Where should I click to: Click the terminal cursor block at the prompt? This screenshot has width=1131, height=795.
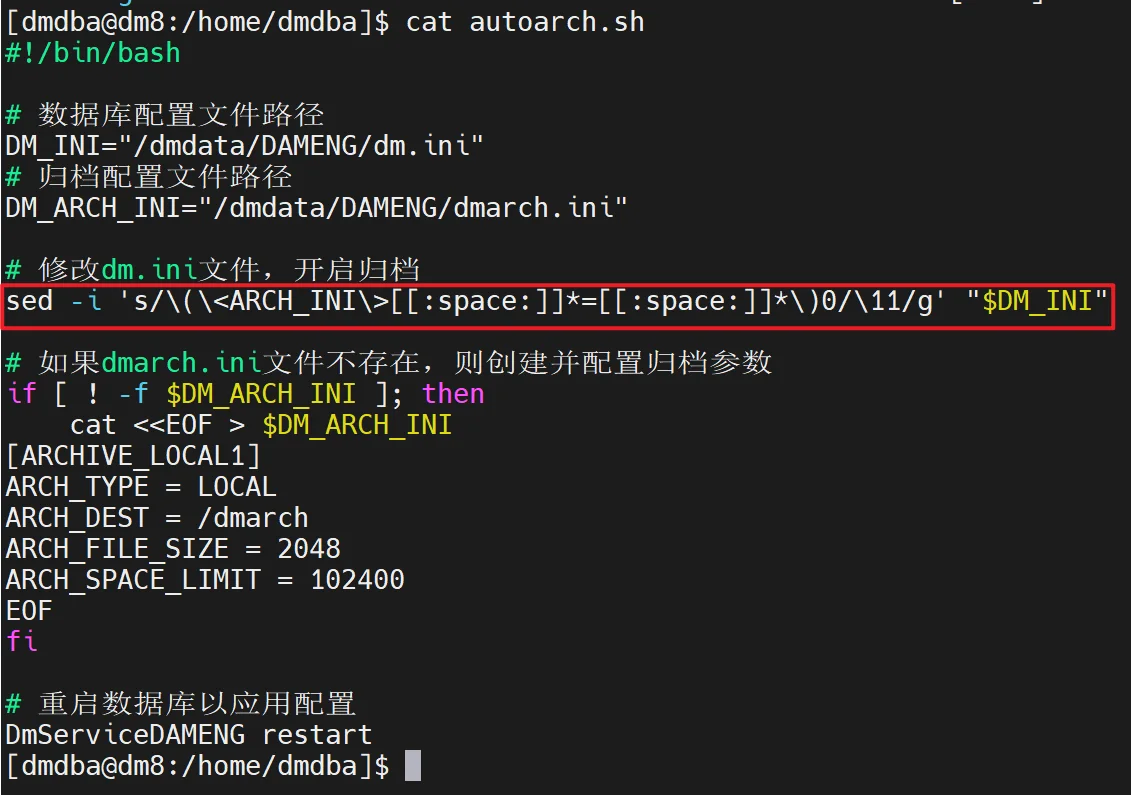tap(413, 765)
